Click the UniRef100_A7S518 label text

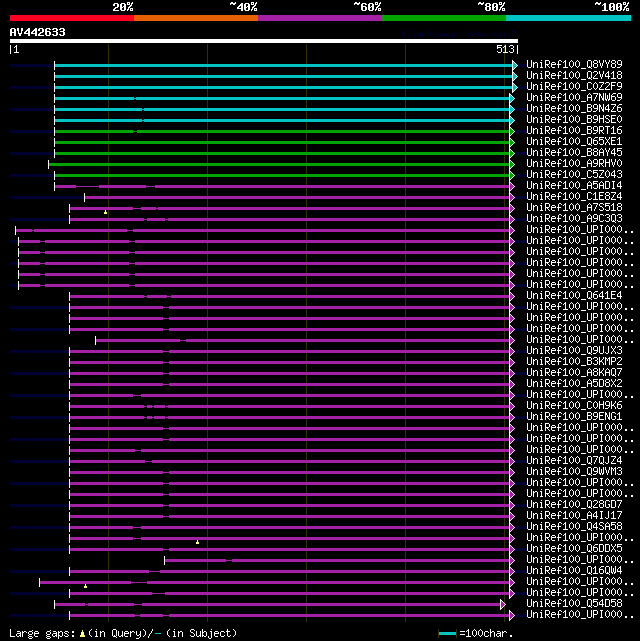click(x=574, y=208)
